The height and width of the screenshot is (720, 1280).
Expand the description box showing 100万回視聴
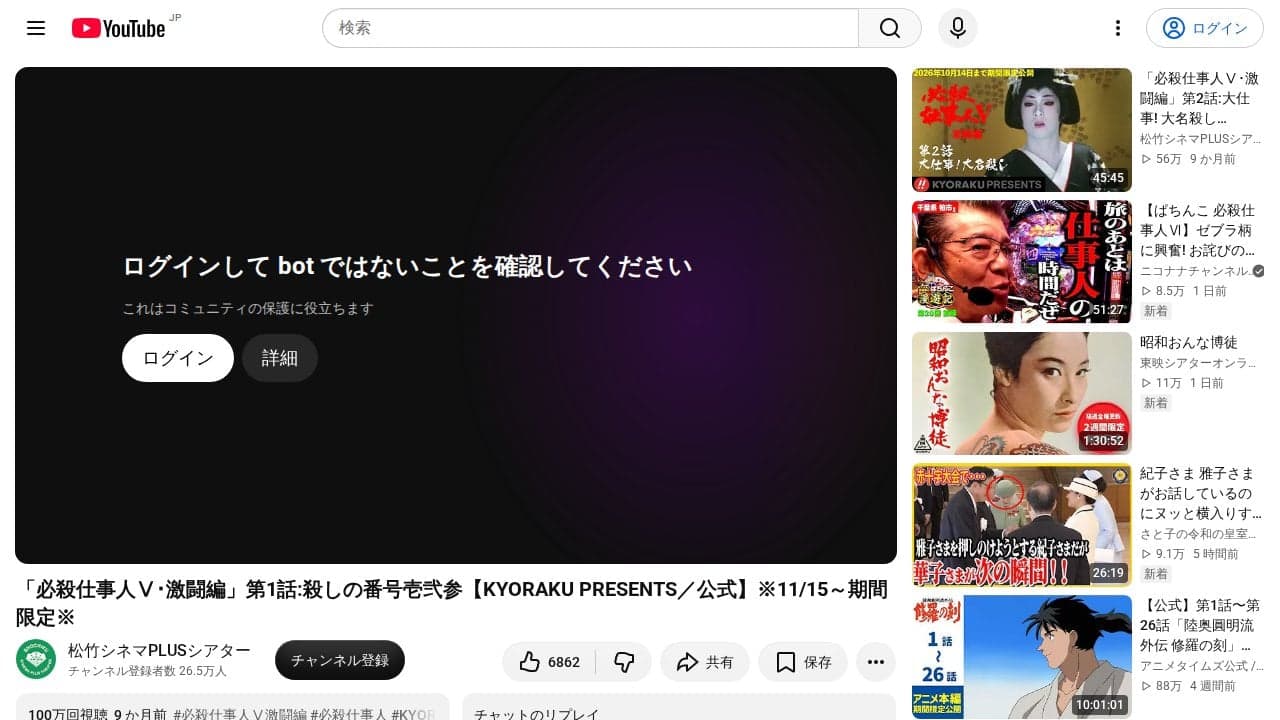(233, 708)
